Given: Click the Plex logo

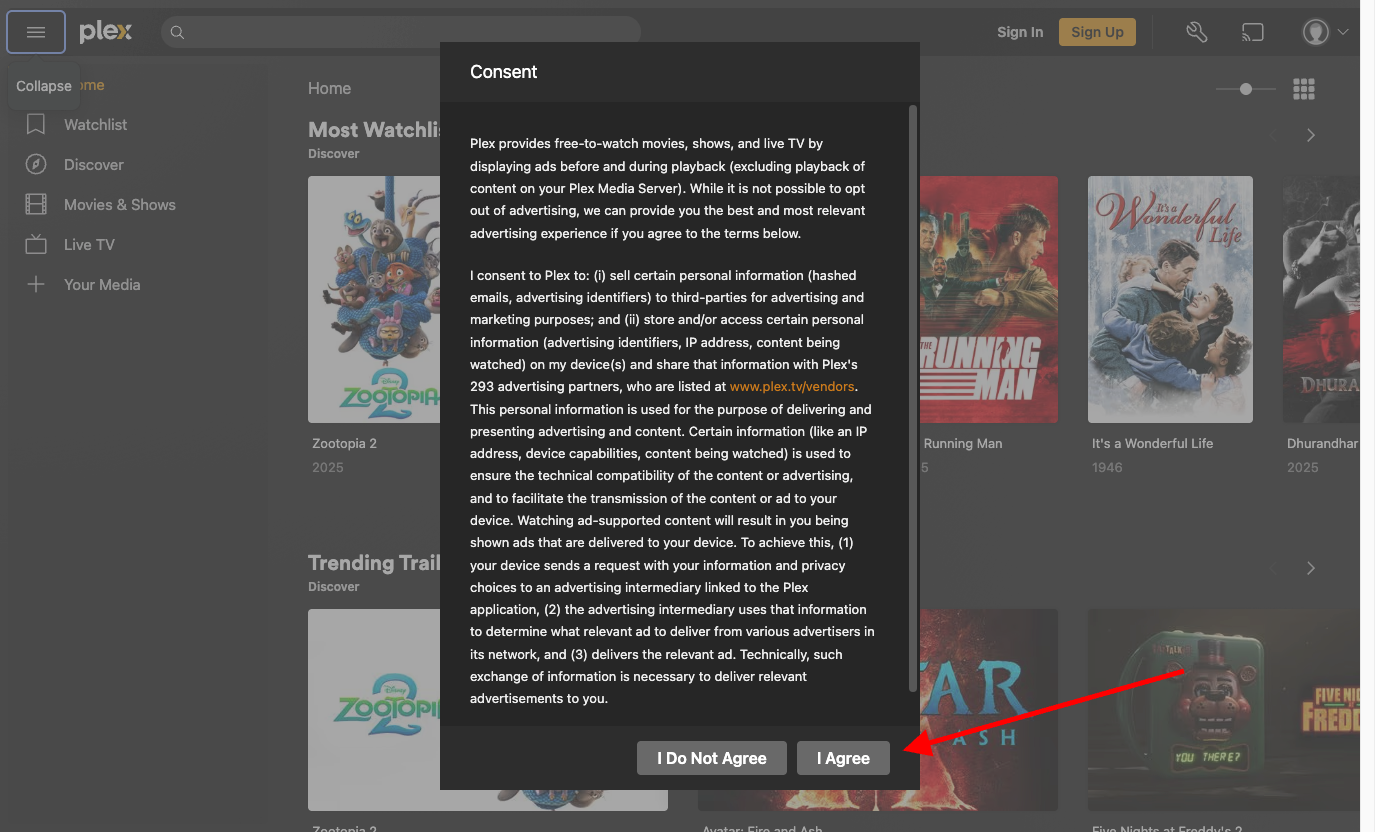Looking at the screenshot, I should tap(104, 31).
